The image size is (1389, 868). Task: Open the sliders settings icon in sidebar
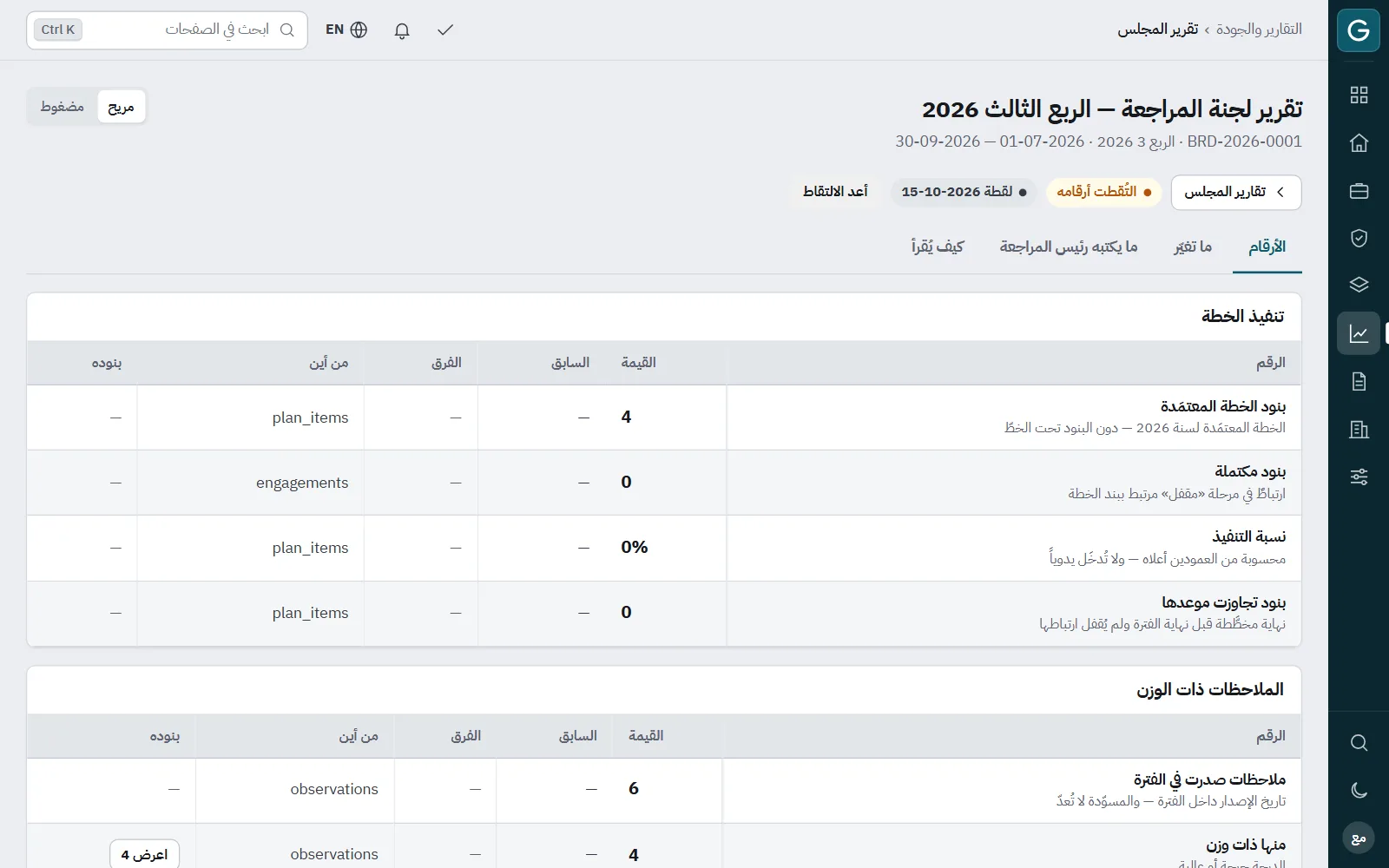pyautogui.click(x=1359, y=477)
